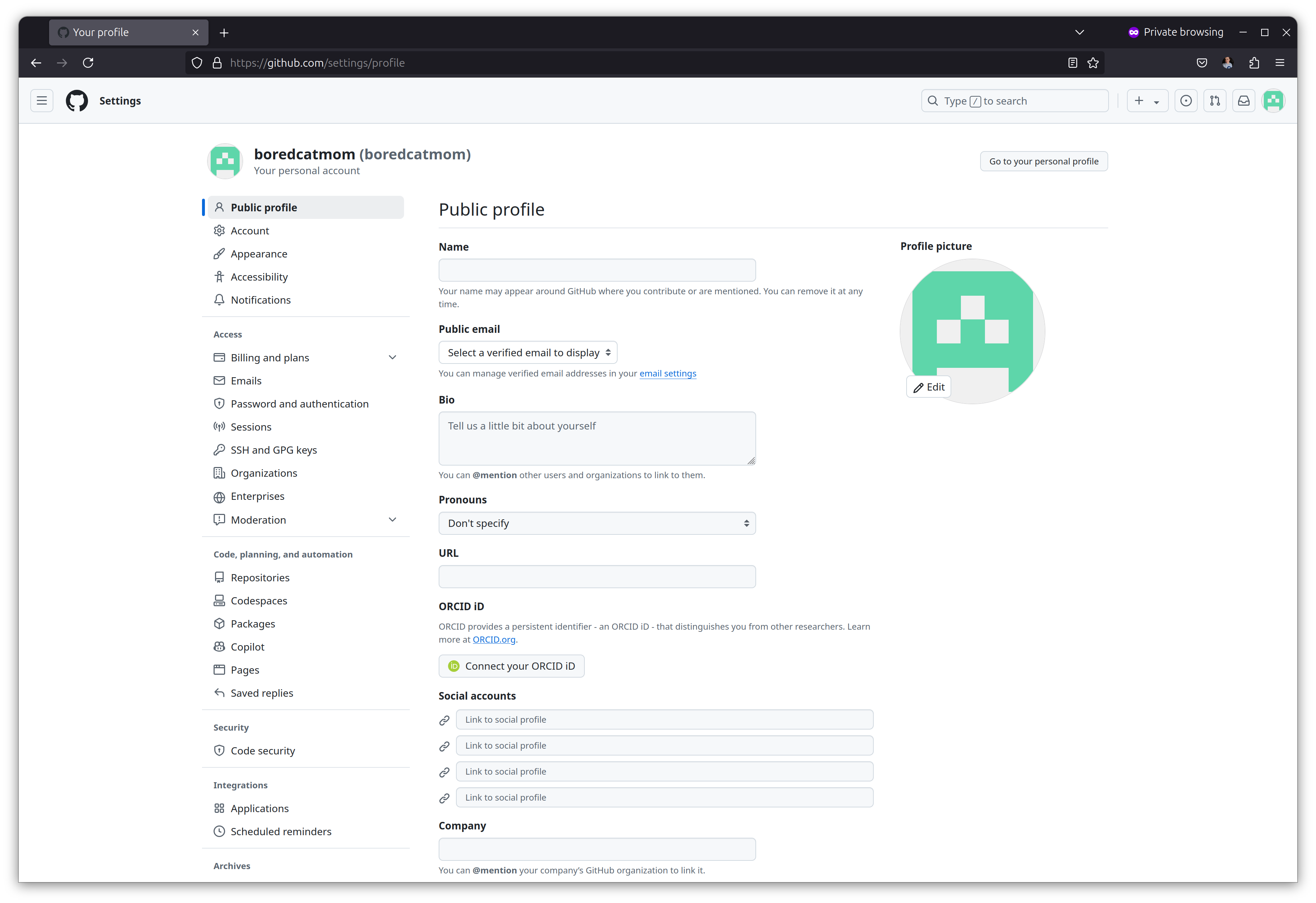Open the Issues icon in header
1316x903 pixels.
point(1186,101)
